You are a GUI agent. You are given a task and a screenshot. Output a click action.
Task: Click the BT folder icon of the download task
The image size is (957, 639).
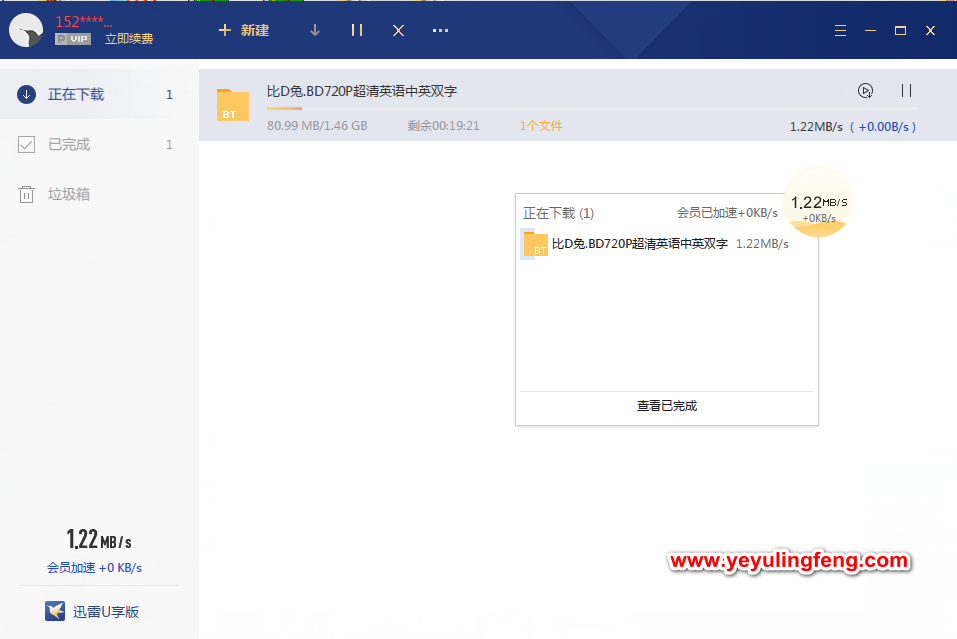233,105
